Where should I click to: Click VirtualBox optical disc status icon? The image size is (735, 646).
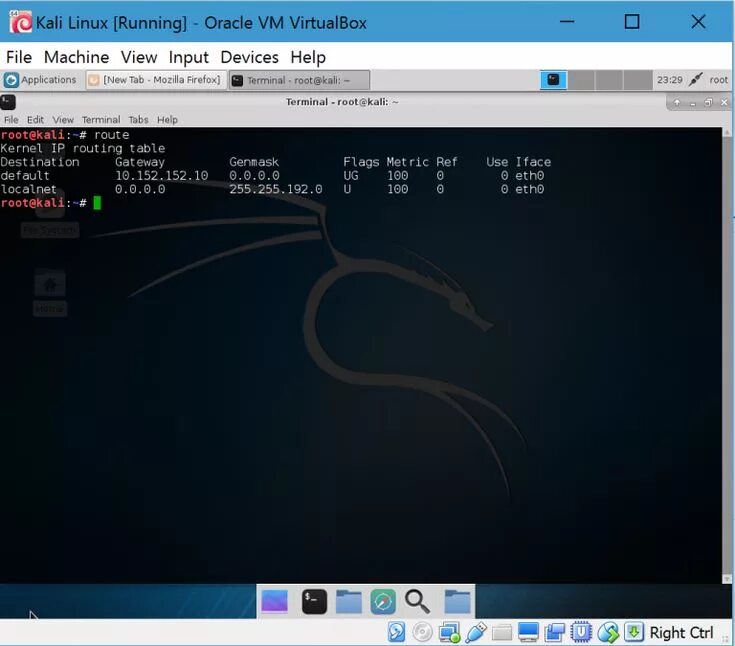click(x=422, y=632)
